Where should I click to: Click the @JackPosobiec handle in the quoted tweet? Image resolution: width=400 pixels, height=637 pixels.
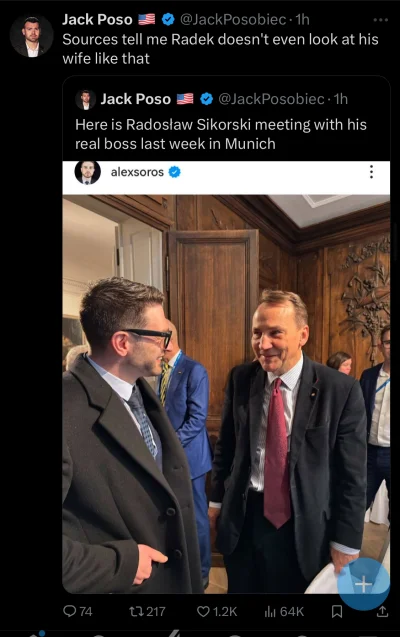coord(271,99)
